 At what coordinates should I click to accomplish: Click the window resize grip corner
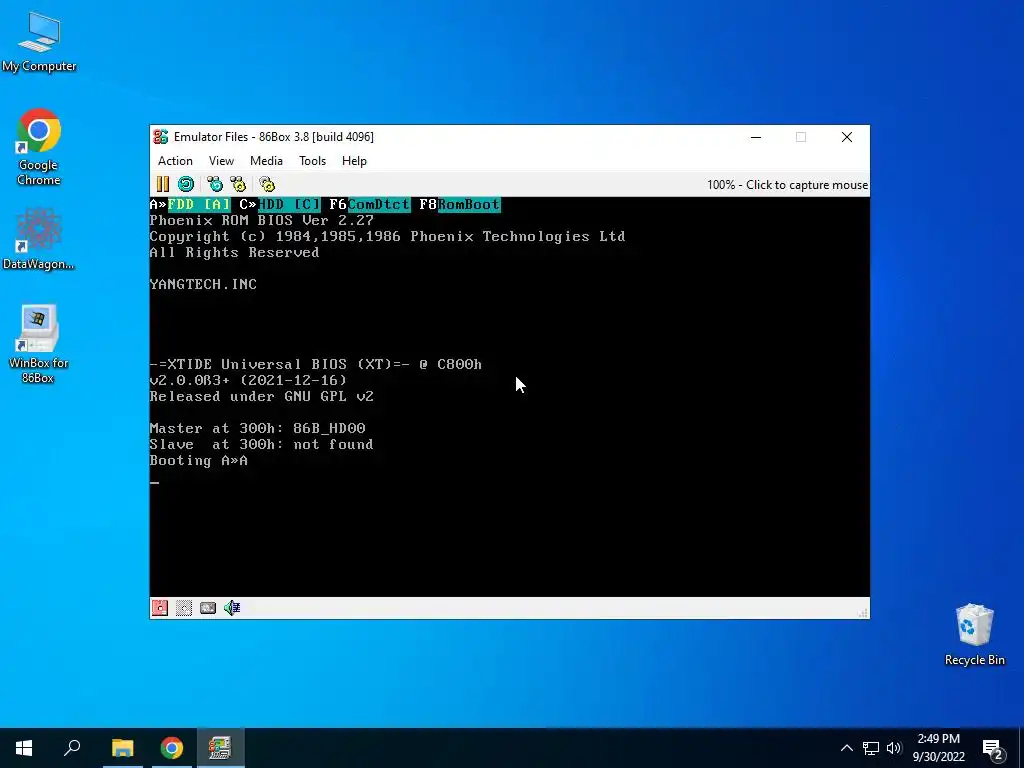click(863, 613)
